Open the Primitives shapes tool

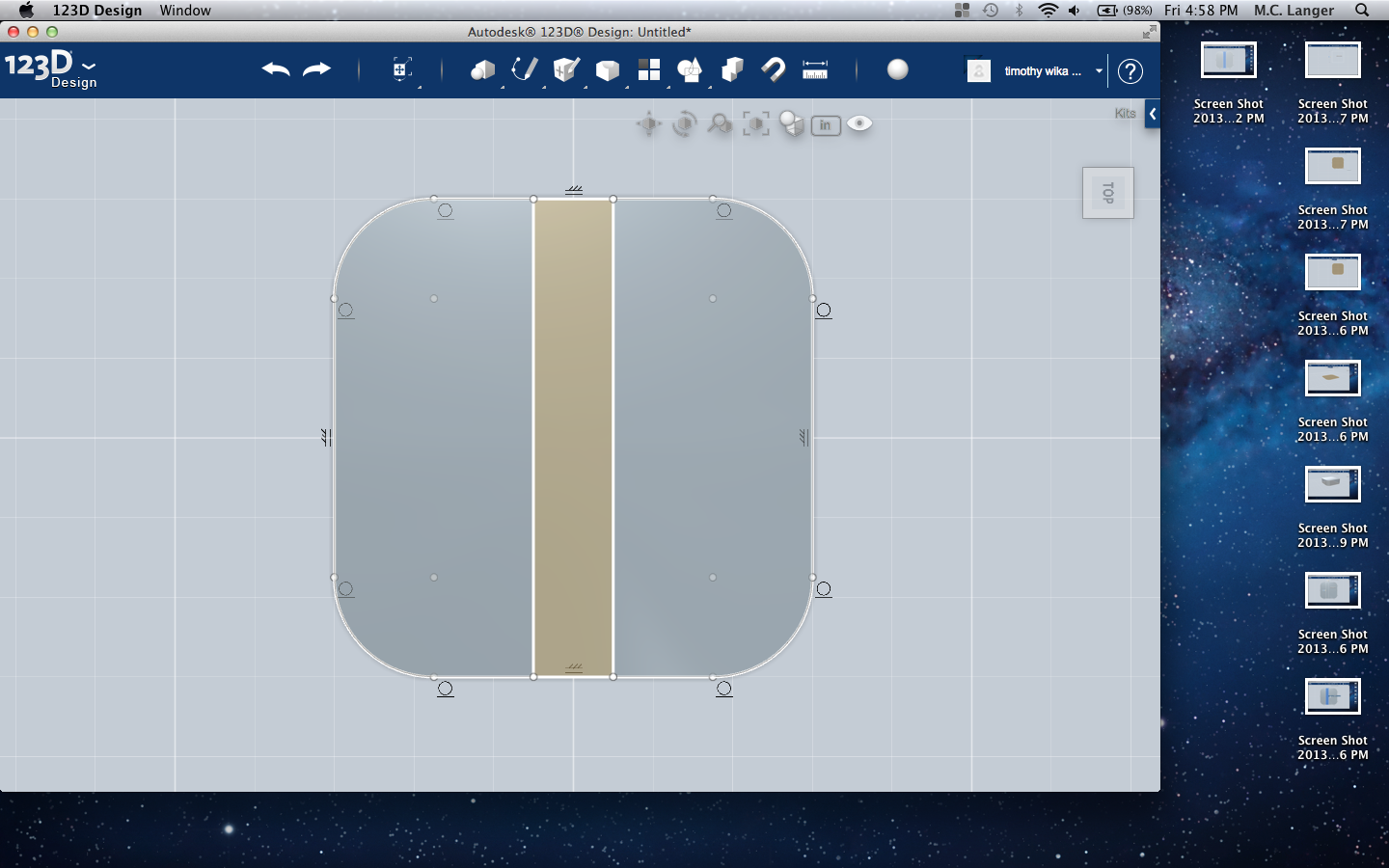pyautogui.click(x=482, y=68)
